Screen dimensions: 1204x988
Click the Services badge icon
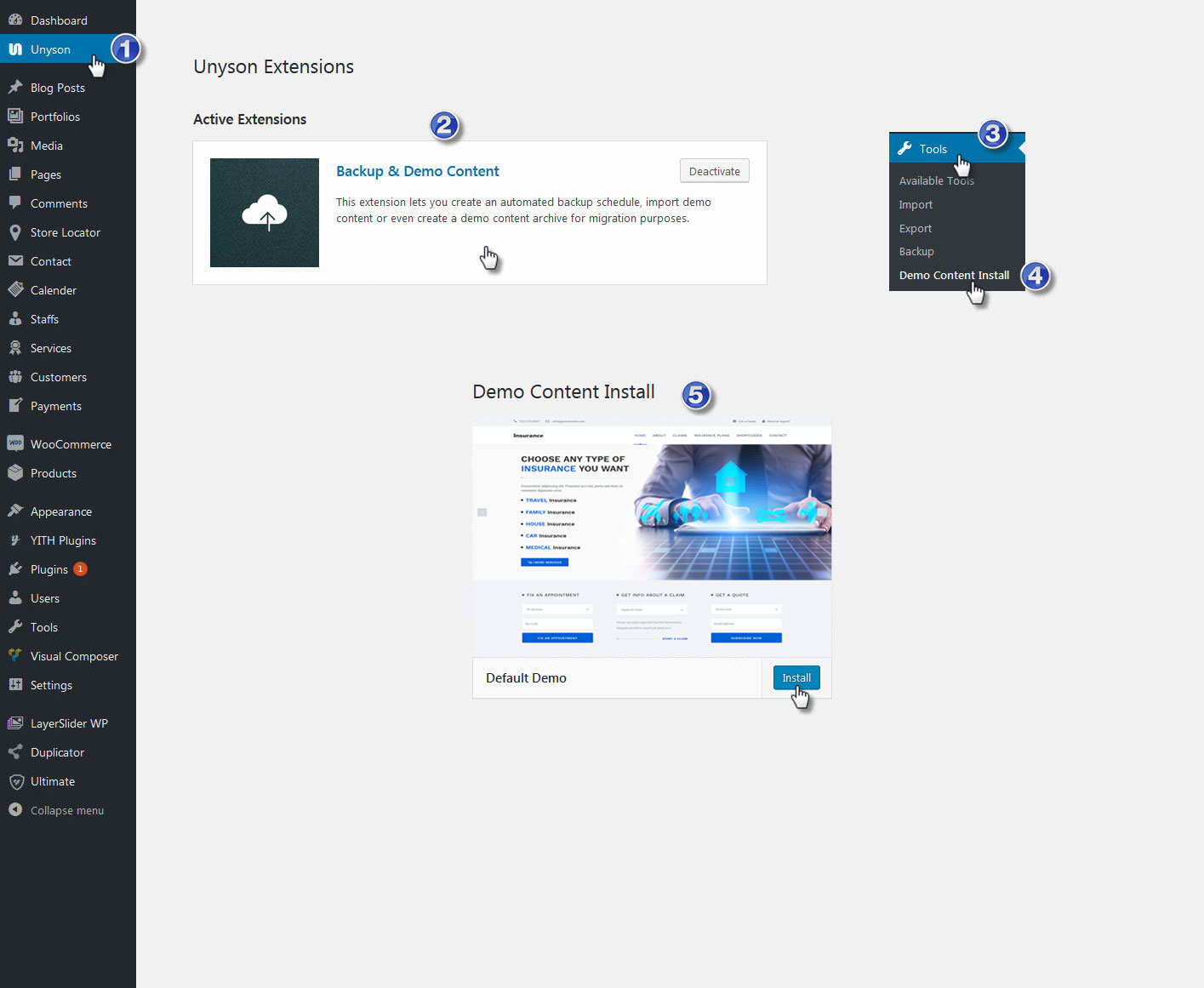tap(15, 348)
